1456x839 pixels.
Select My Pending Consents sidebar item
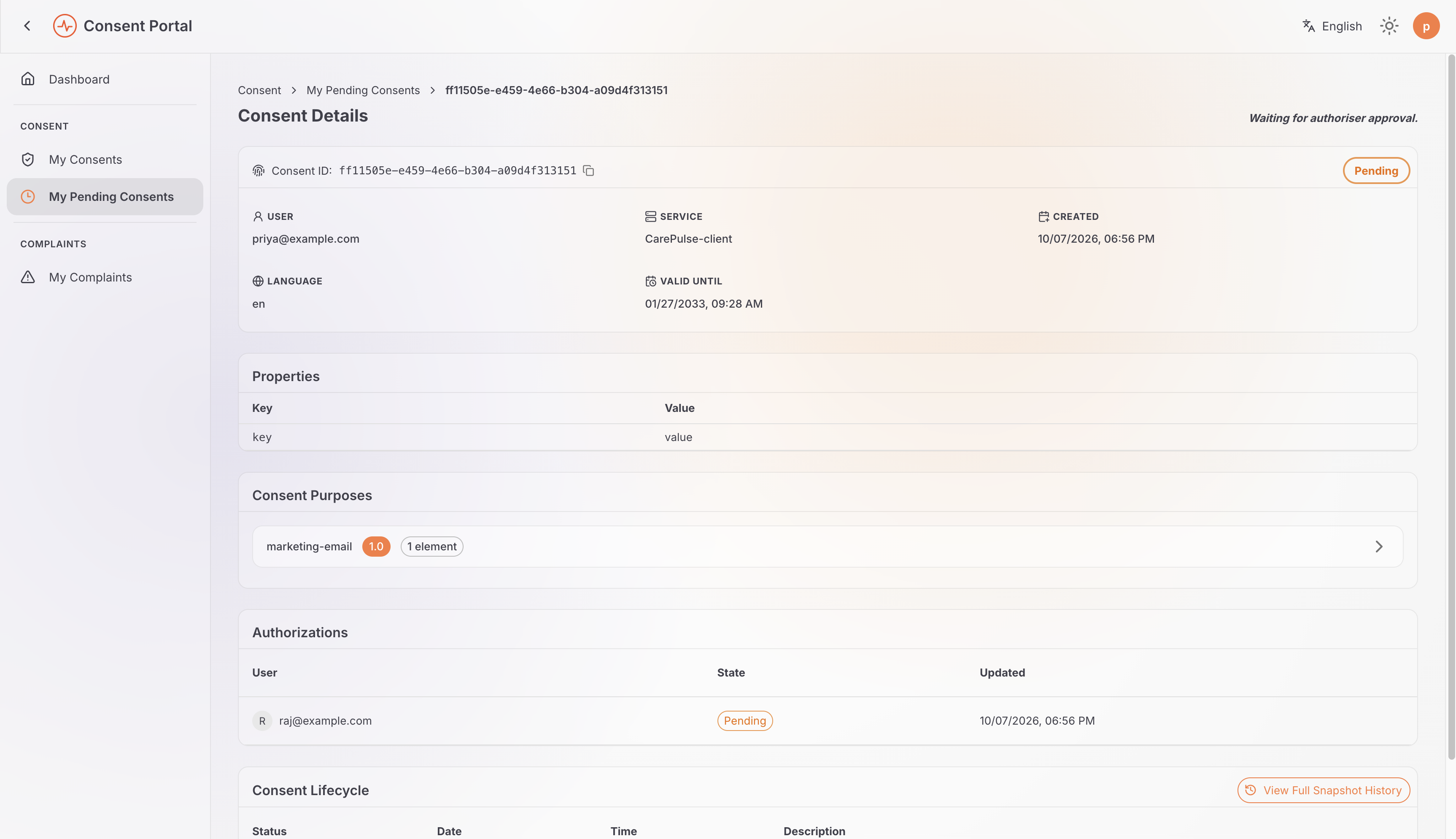[x=105, y=197]
